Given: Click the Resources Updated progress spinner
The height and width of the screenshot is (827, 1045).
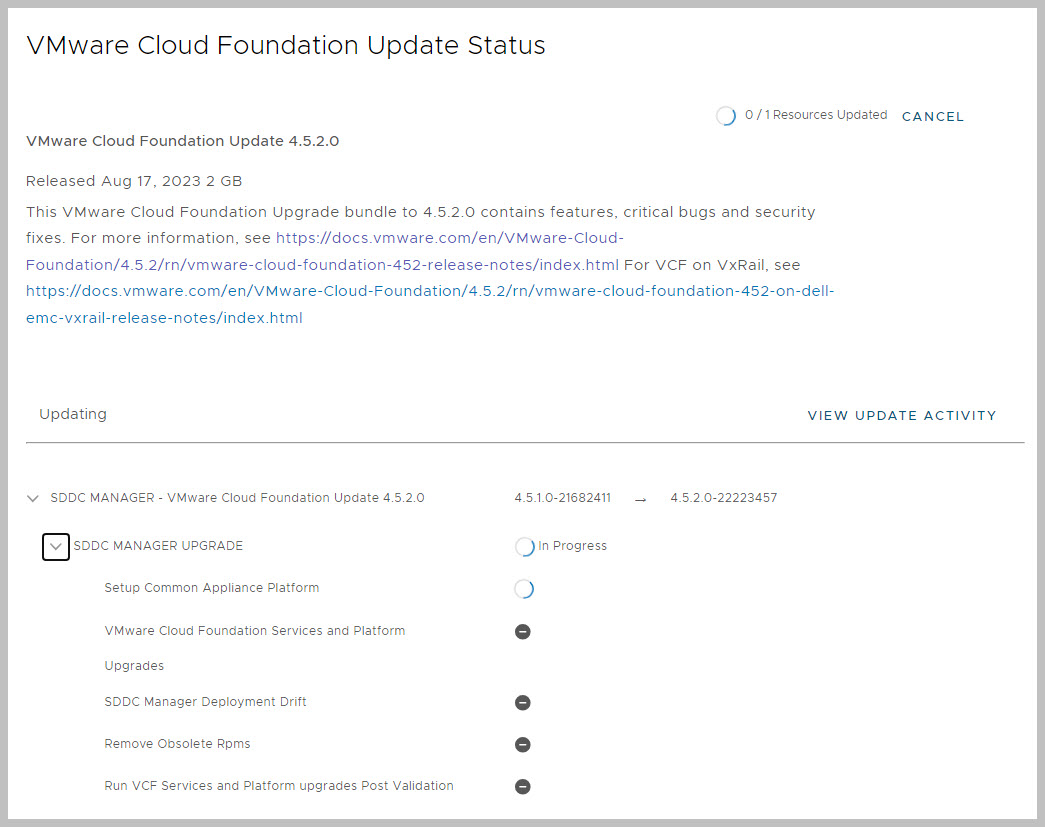Looking at the screenshot, I should tap(726, 116).
